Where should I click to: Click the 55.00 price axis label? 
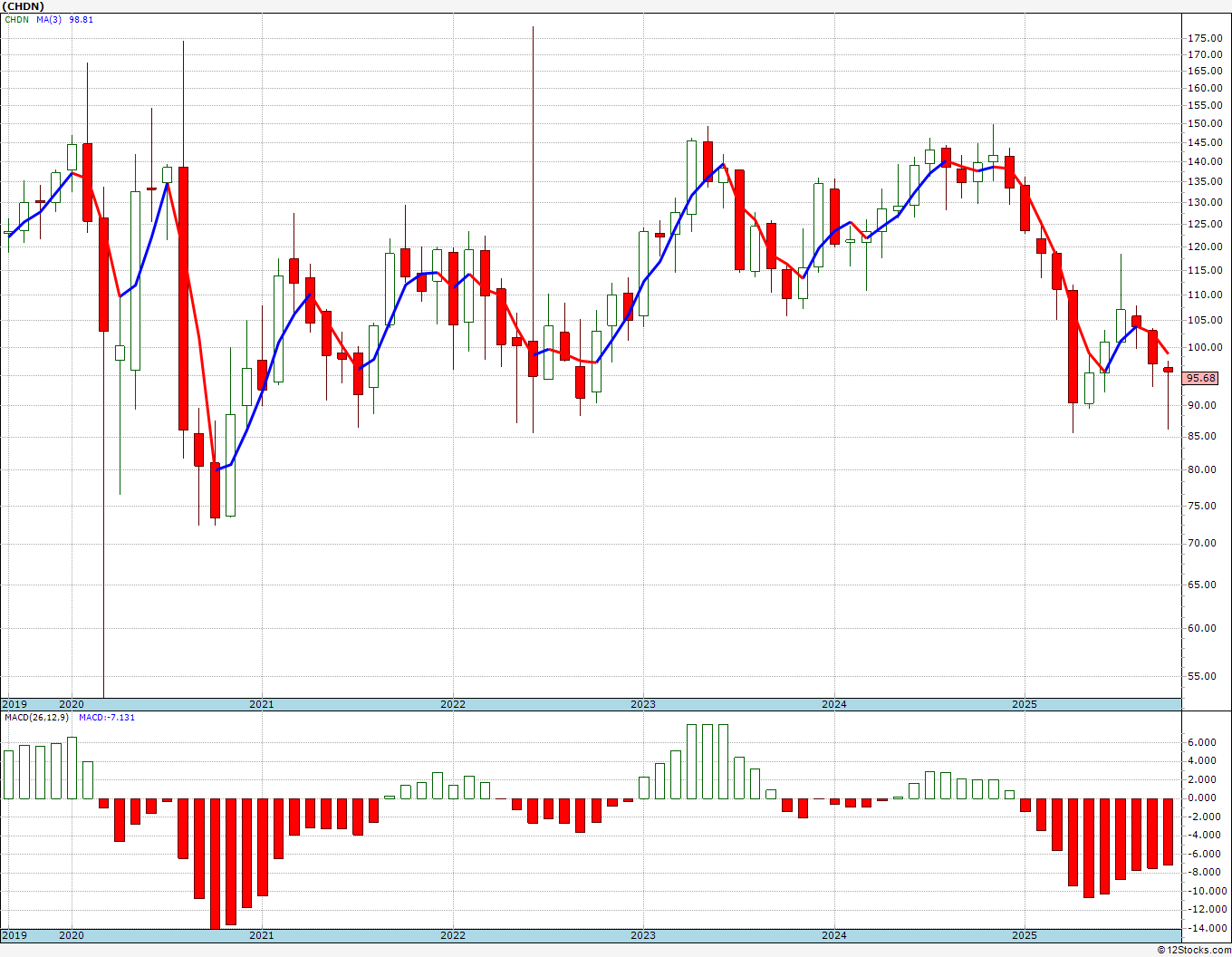point(1203,676)
